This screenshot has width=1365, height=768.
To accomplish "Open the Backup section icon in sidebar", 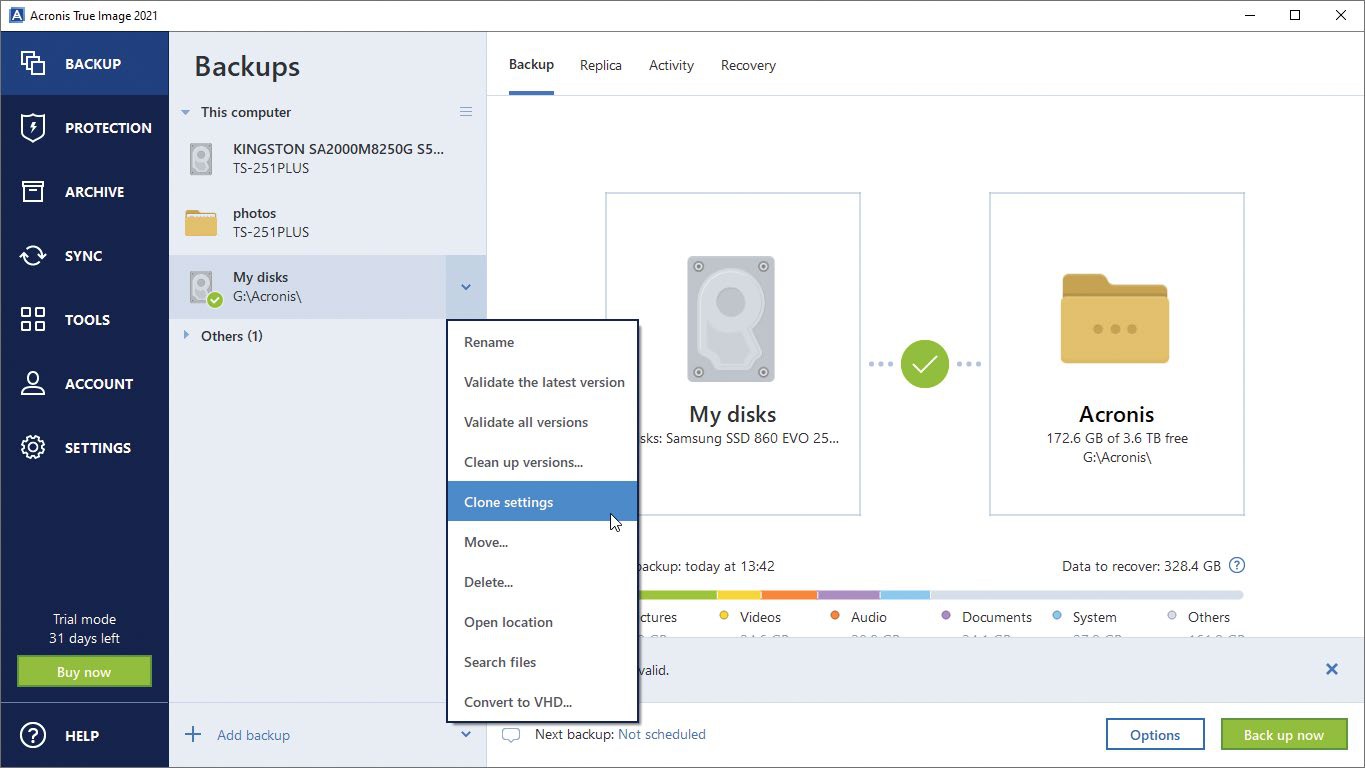I will pyautogui.click(x=33, y=63).
